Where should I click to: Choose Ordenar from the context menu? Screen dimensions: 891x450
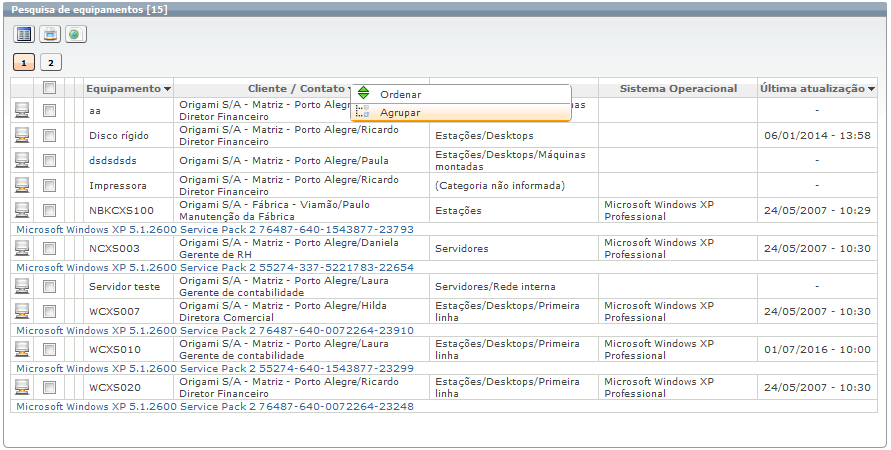400,94
